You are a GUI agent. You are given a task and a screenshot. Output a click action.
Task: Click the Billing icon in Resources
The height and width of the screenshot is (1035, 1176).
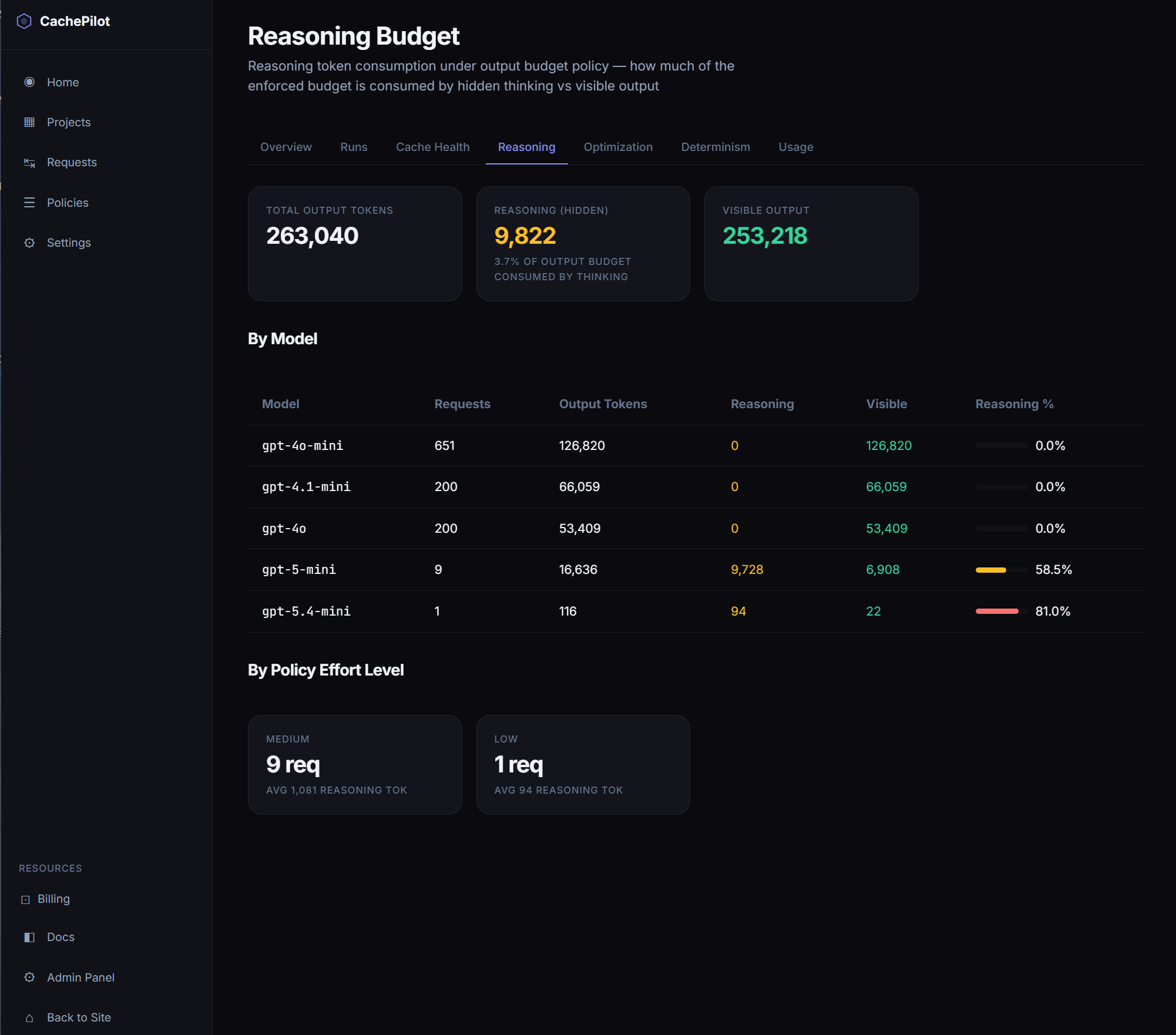click(x=25, y=899)
